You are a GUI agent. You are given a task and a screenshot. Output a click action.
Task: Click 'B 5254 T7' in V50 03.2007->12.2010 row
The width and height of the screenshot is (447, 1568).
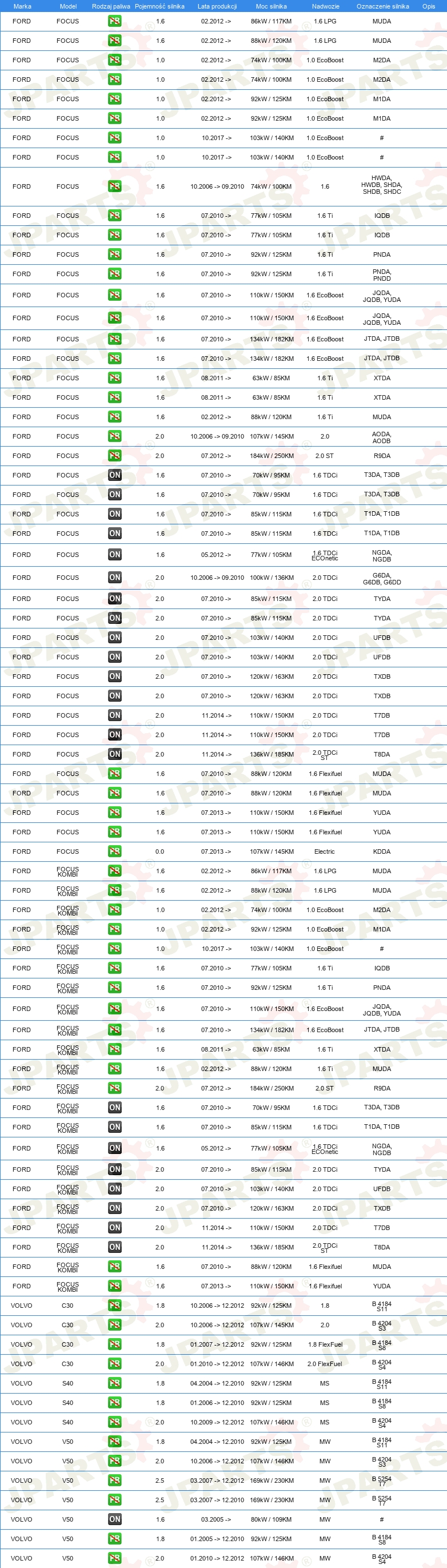point(382,1501)
